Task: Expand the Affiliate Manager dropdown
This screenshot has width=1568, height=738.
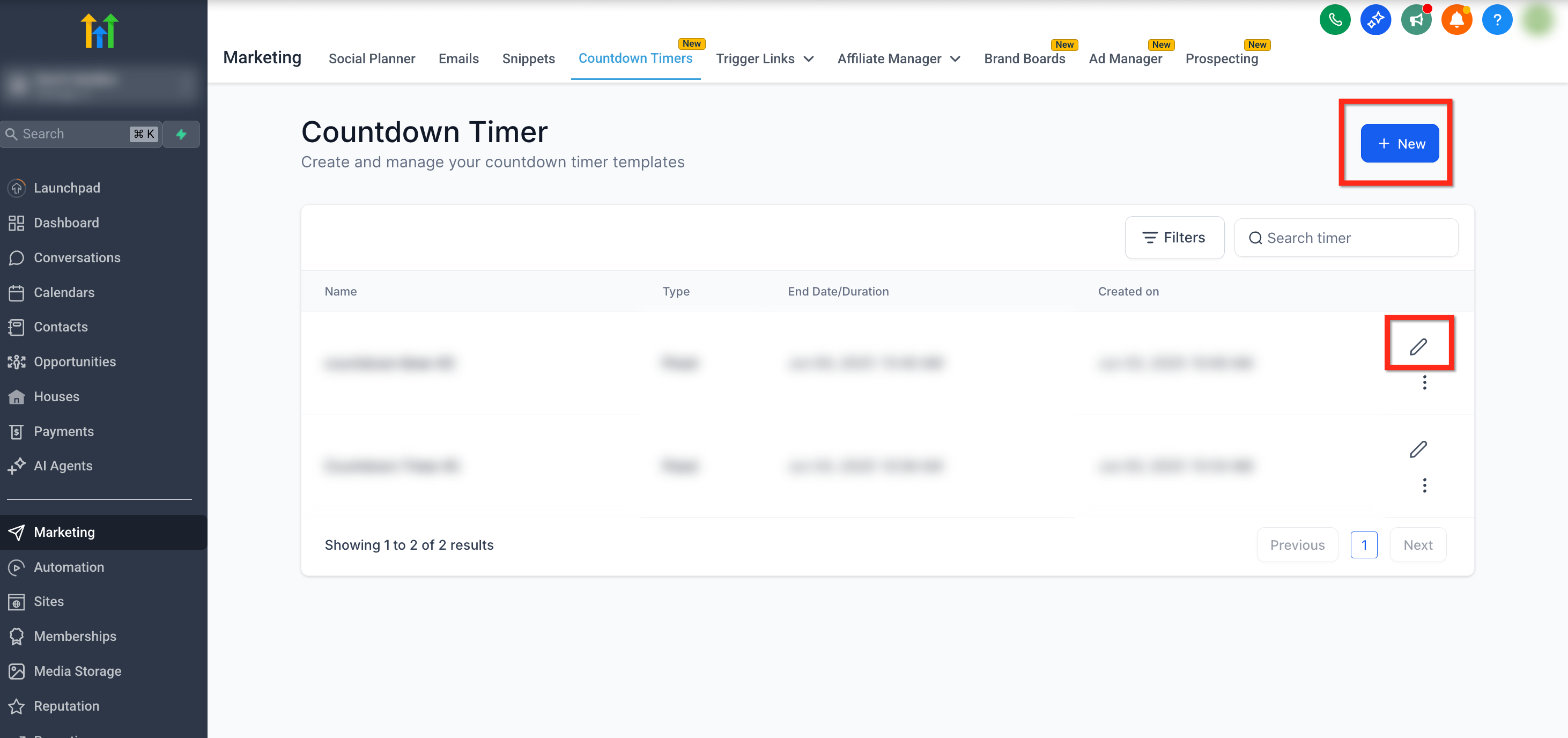Action: click(x=898, y=58)
